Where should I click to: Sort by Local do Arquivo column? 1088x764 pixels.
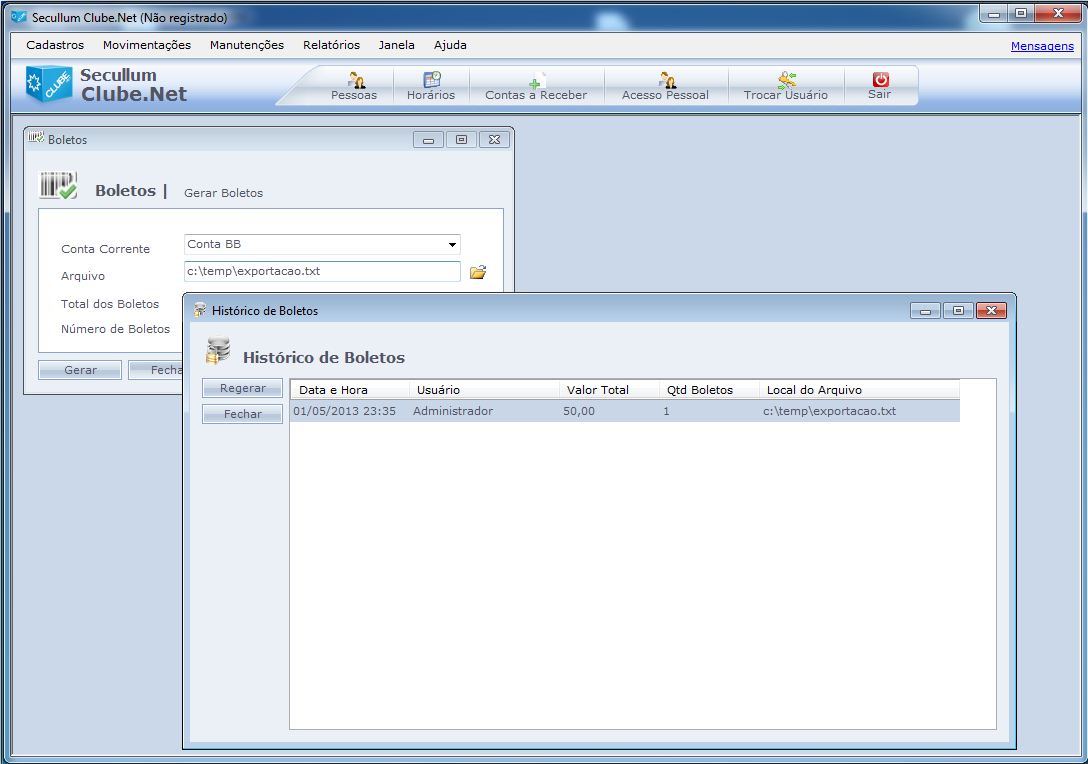click(x=859, y=390)
